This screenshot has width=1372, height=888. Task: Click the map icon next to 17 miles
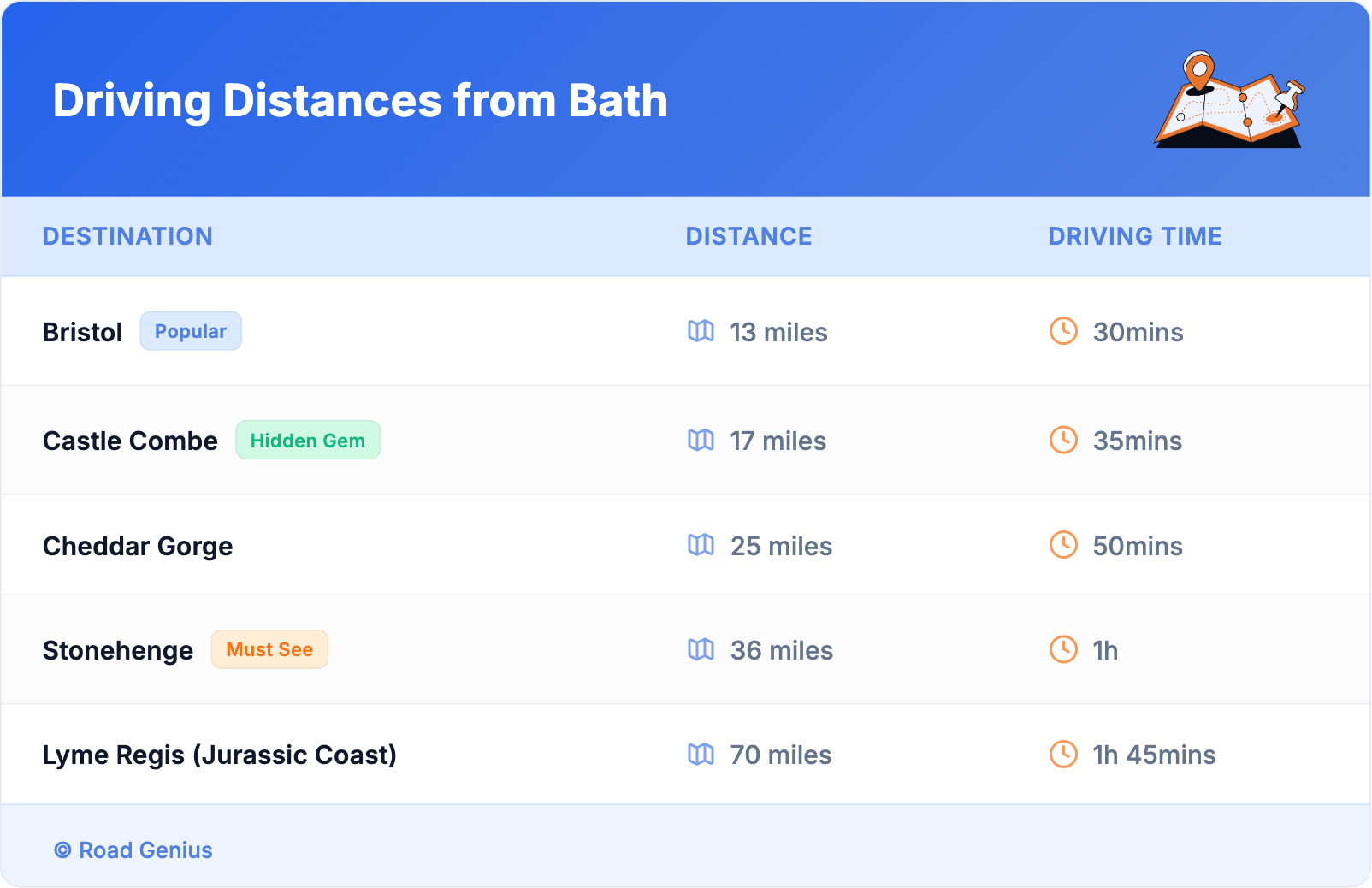coord(701,440)
